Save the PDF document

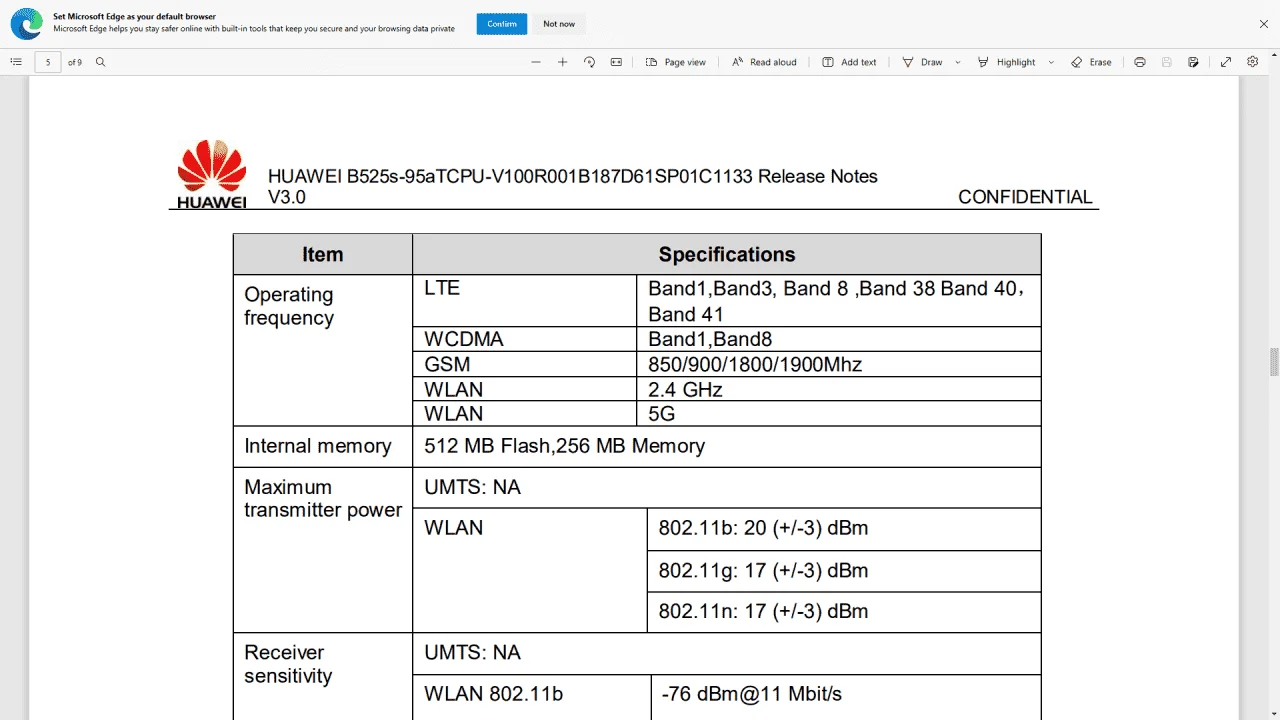coord(1167,62)
